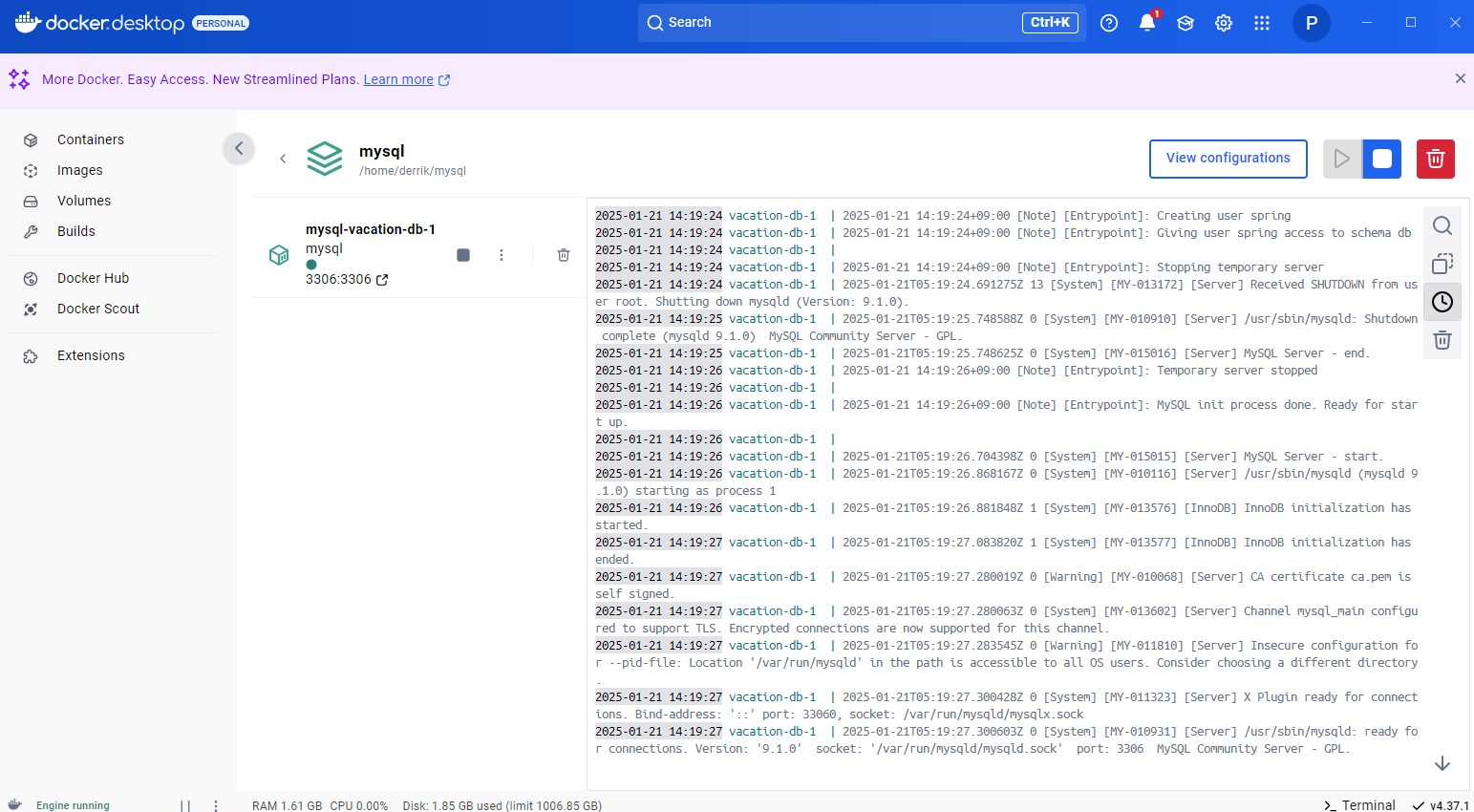Search the logs with magnifier icon

click(x=1442, y=225)
